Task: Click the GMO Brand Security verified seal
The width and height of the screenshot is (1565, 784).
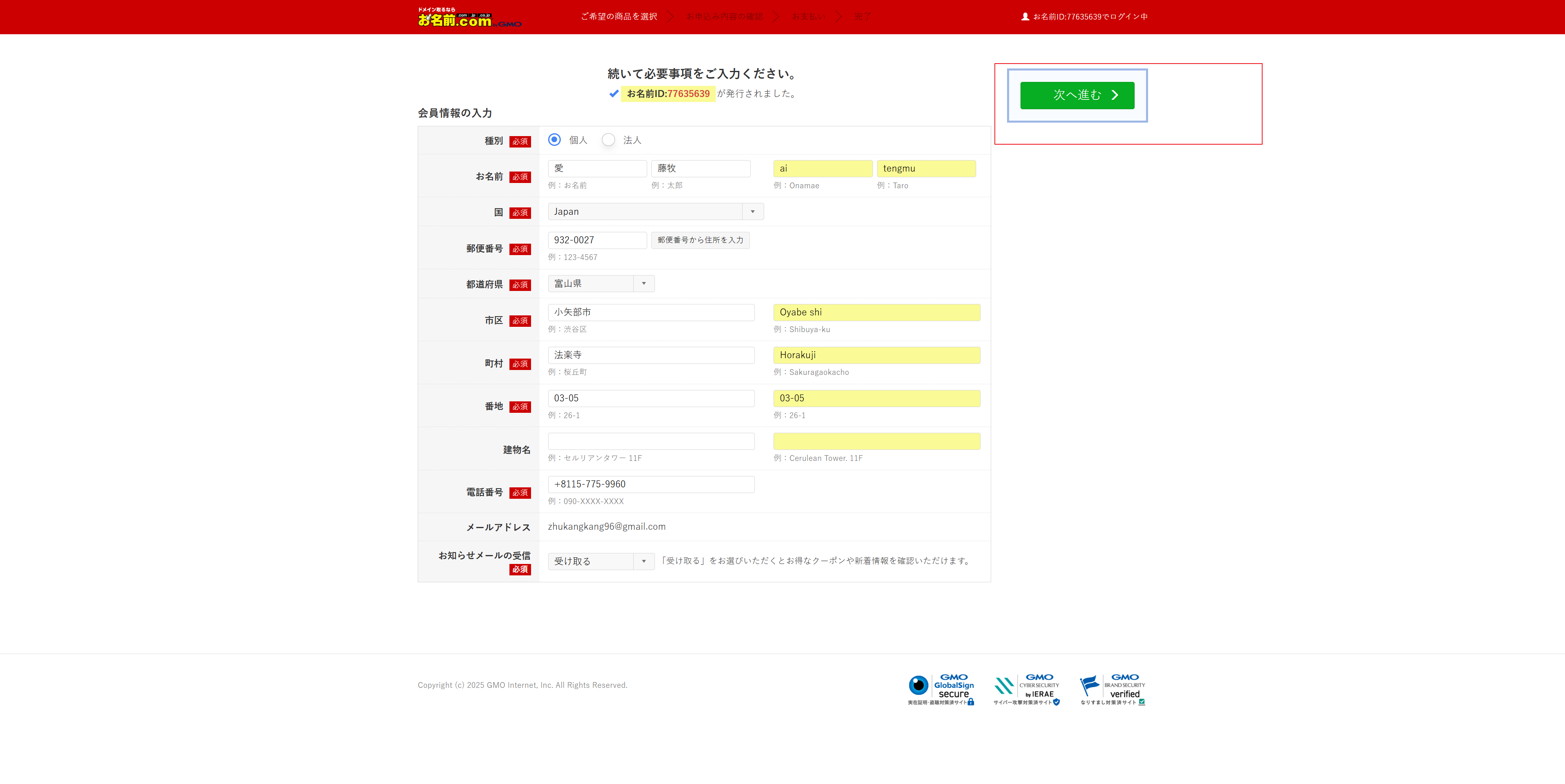Action: click(1112, 689)
